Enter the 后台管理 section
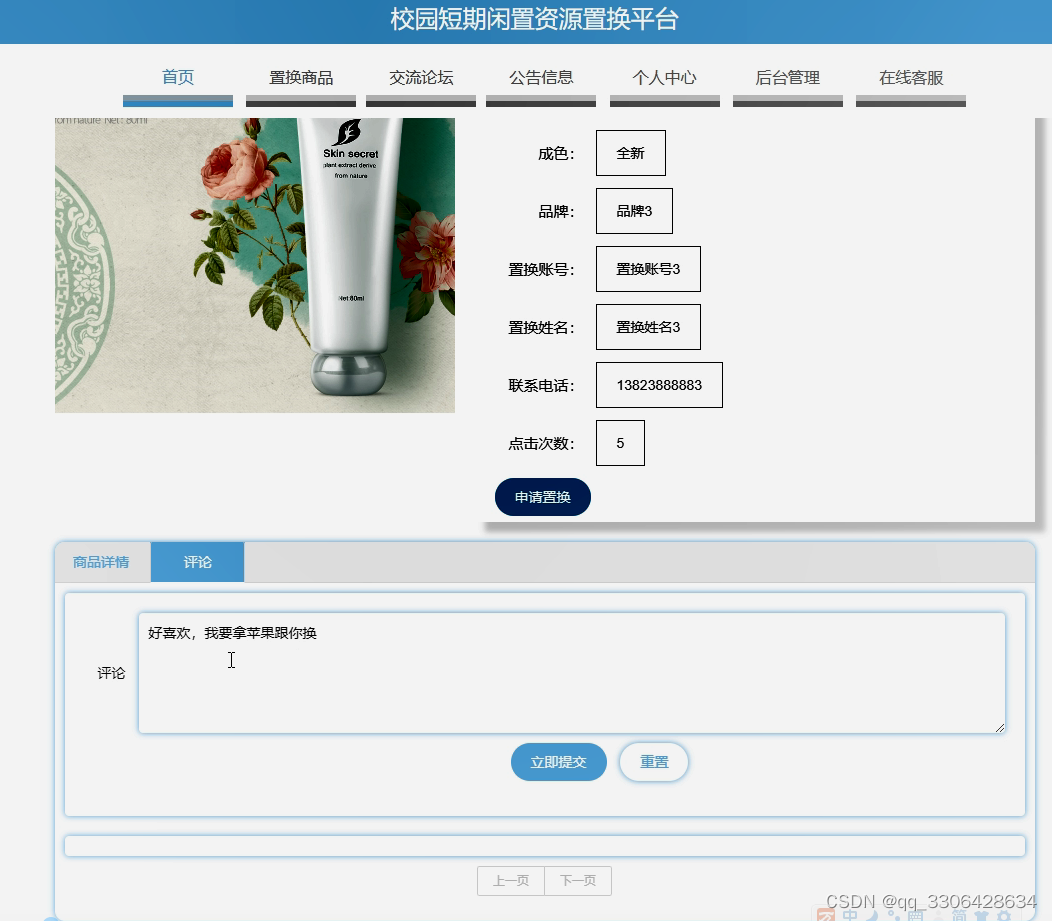1052x921 pixels. click(x=787, y=75)
